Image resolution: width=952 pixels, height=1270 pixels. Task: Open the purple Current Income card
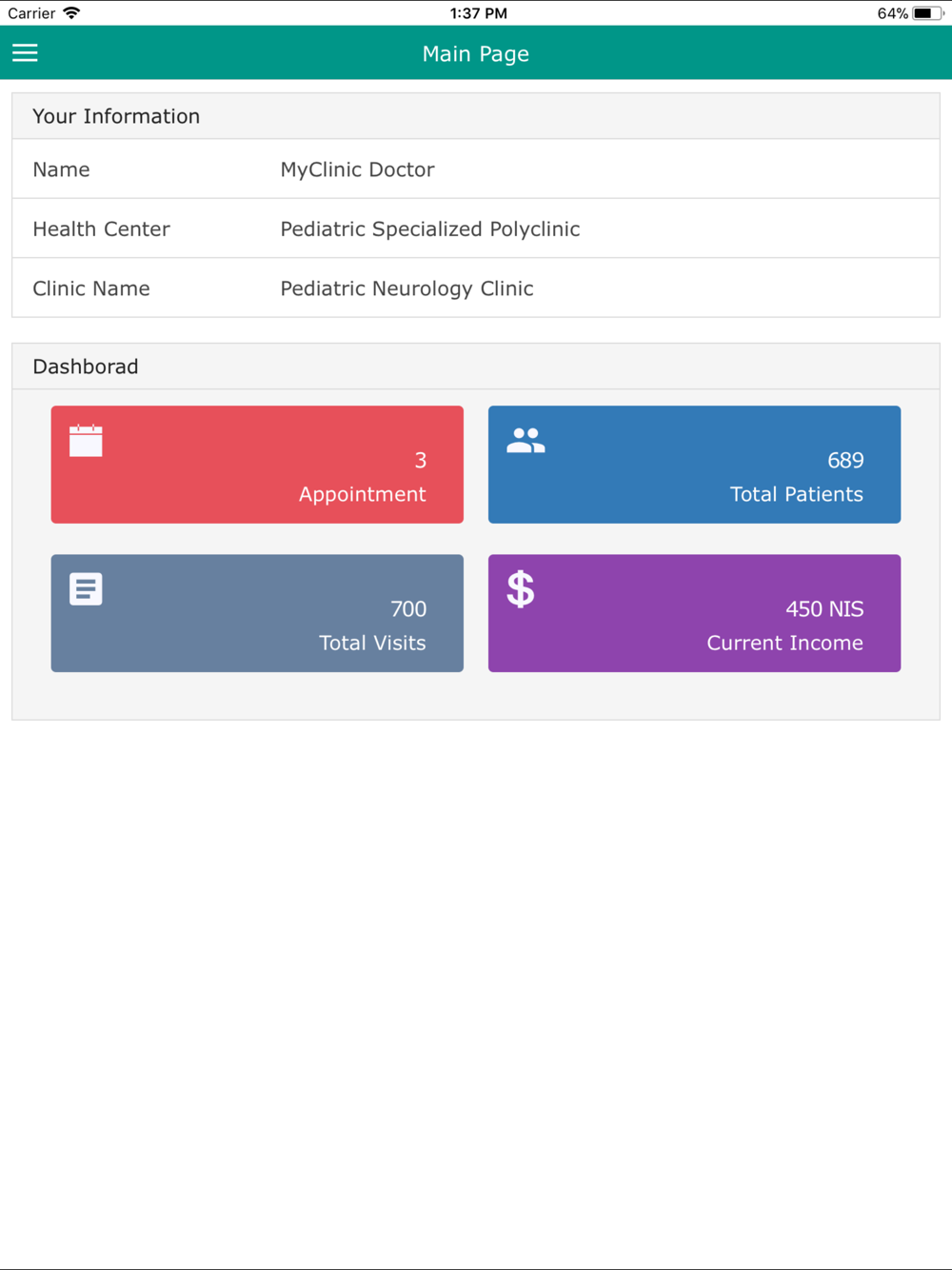pyautogui.click(x=694, y=613)
